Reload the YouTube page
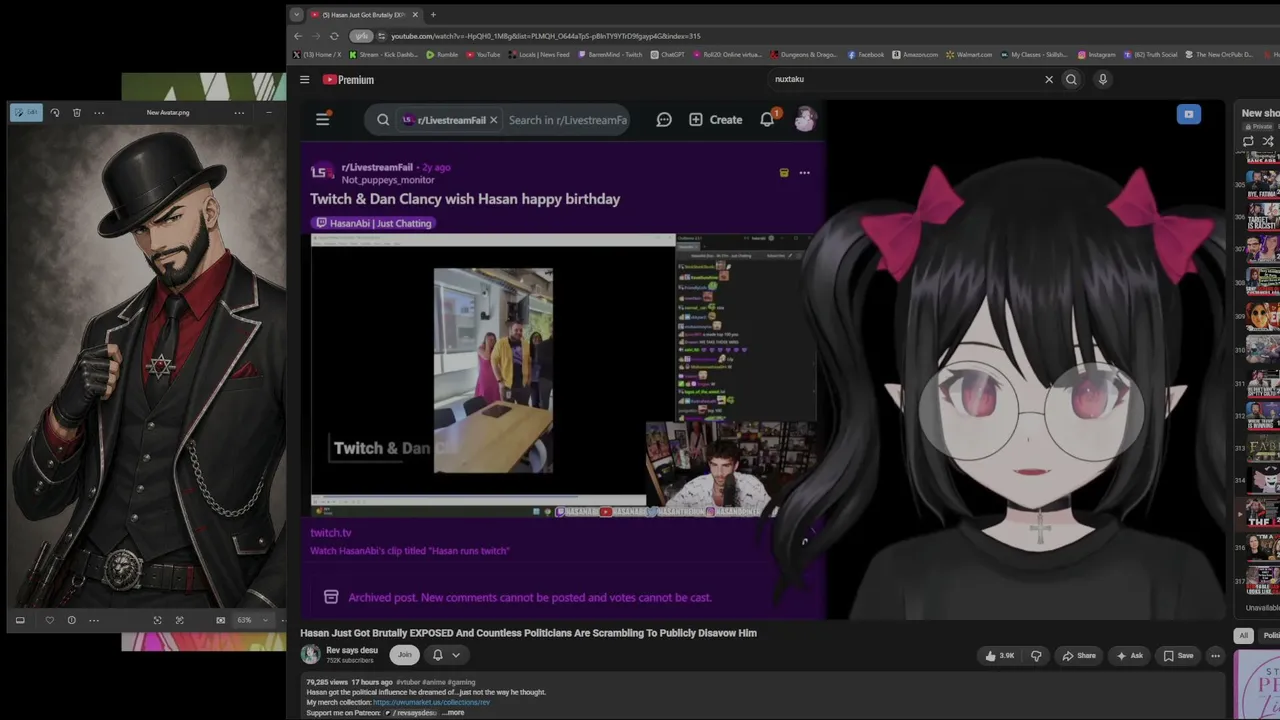1280x720 pixels. [x=334, y=36]
